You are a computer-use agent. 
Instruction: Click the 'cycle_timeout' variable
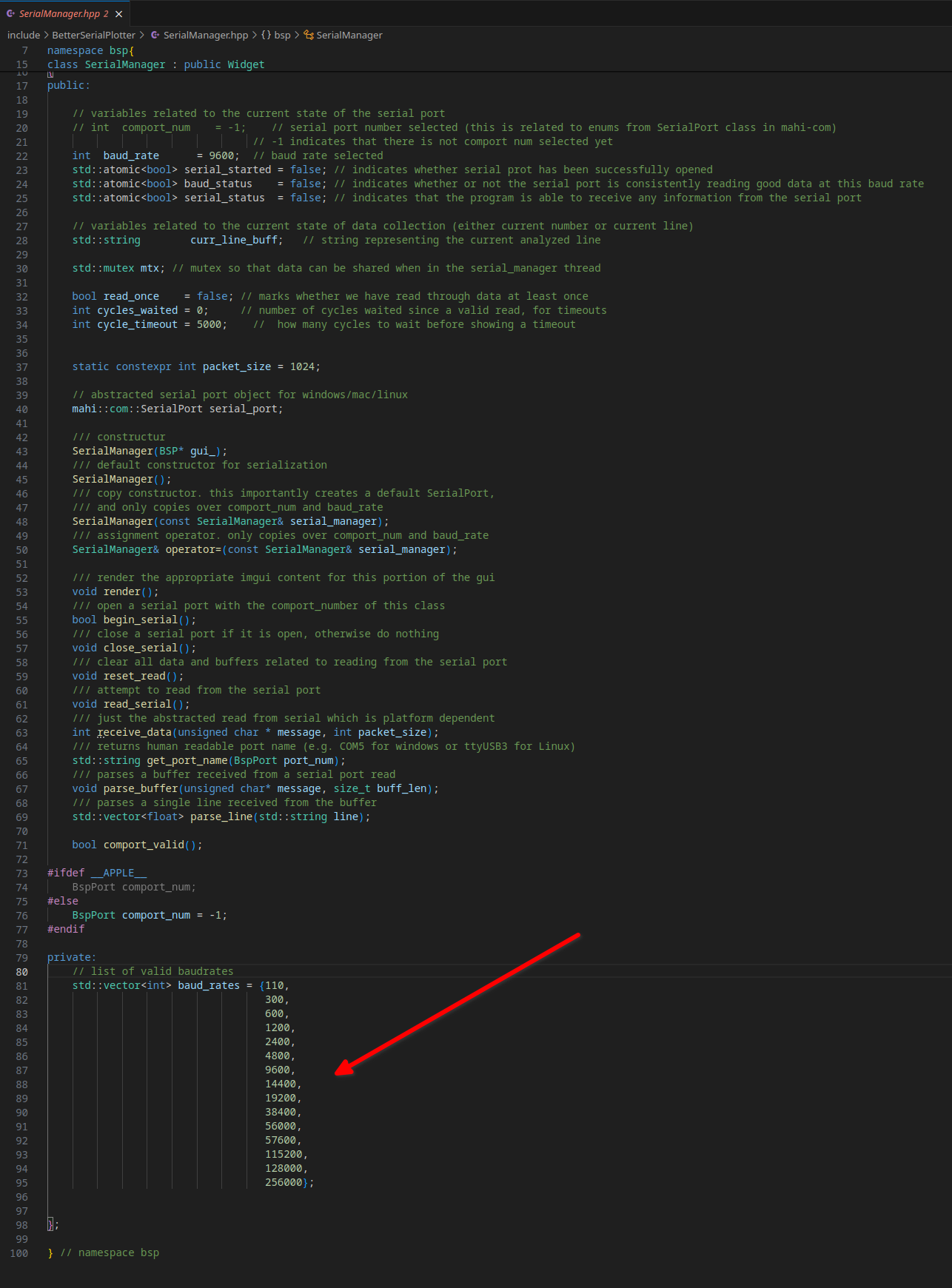138,325
